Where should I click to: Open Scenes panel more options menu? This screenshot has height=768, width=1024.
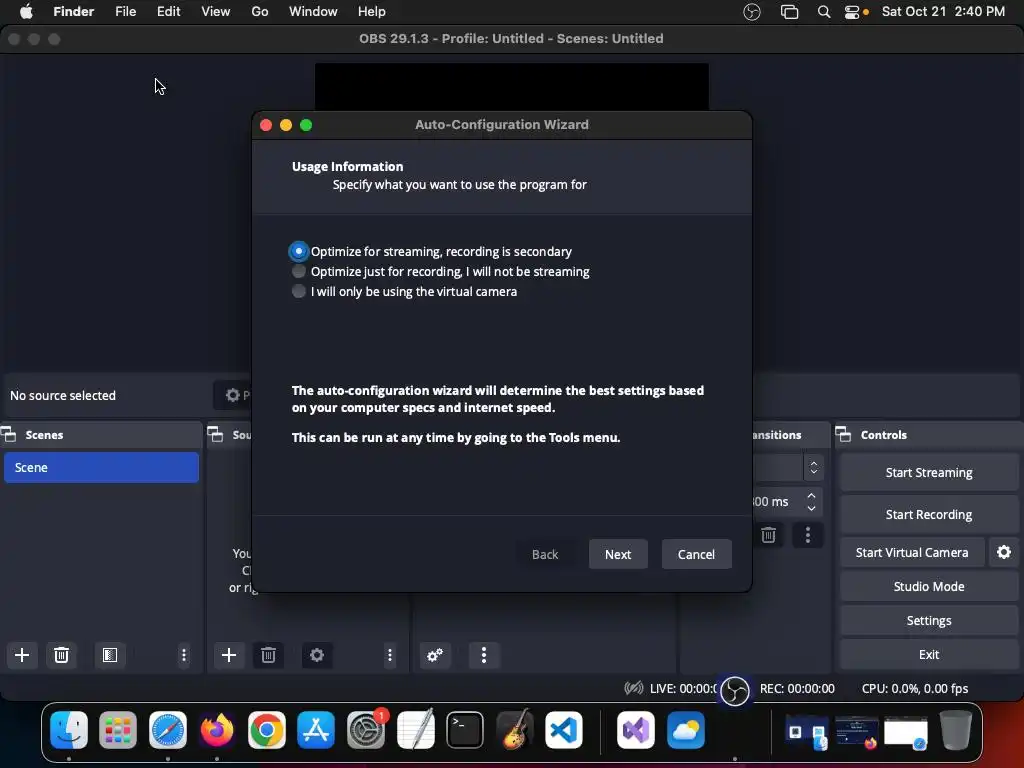(x=184, y=655)
